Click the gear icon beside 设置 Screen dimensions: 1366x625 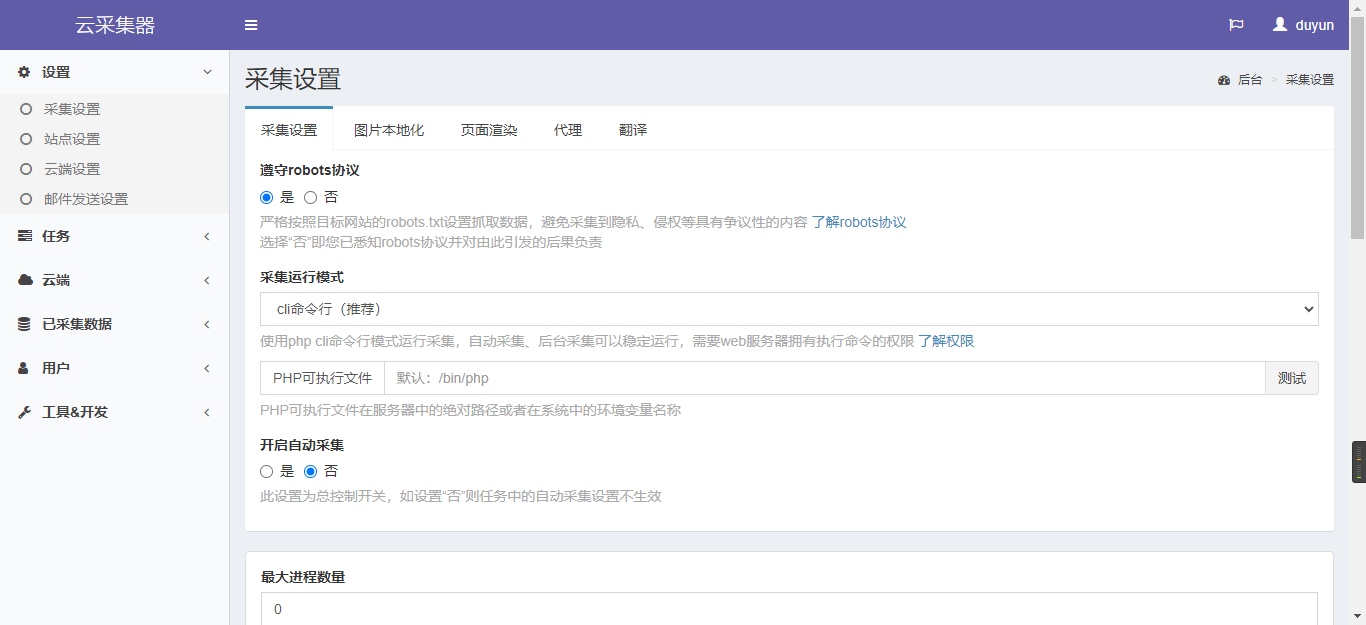[x=25, y=72]
